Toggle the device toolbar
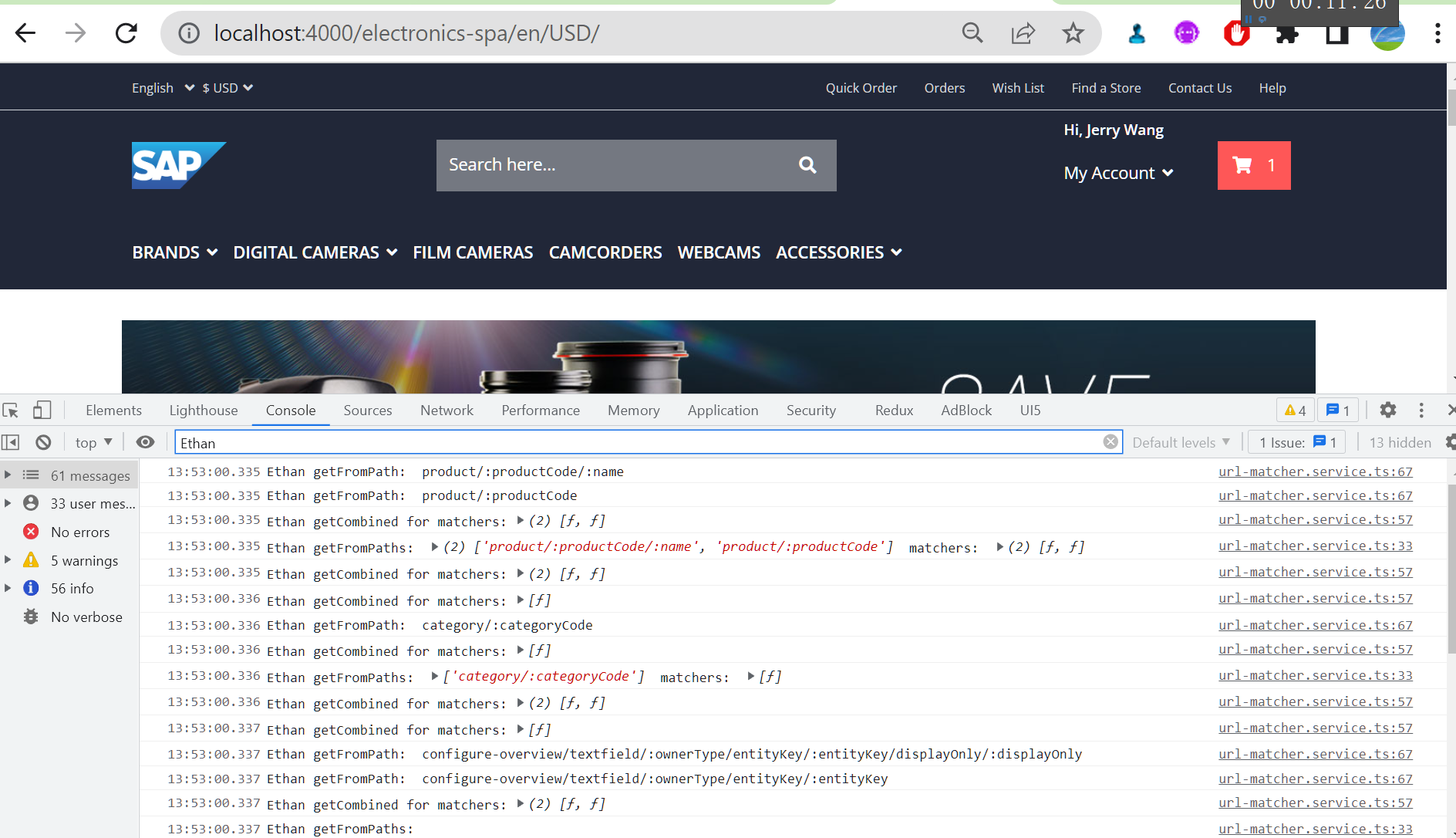The height and width of the screenshot is (838, 1456). click(x=42, y=410)
